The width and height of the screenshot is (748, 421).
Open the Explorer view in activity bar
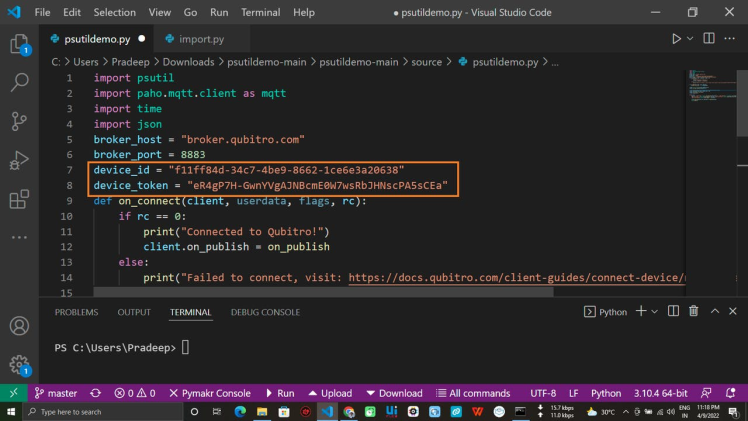(x=18, y=45)
